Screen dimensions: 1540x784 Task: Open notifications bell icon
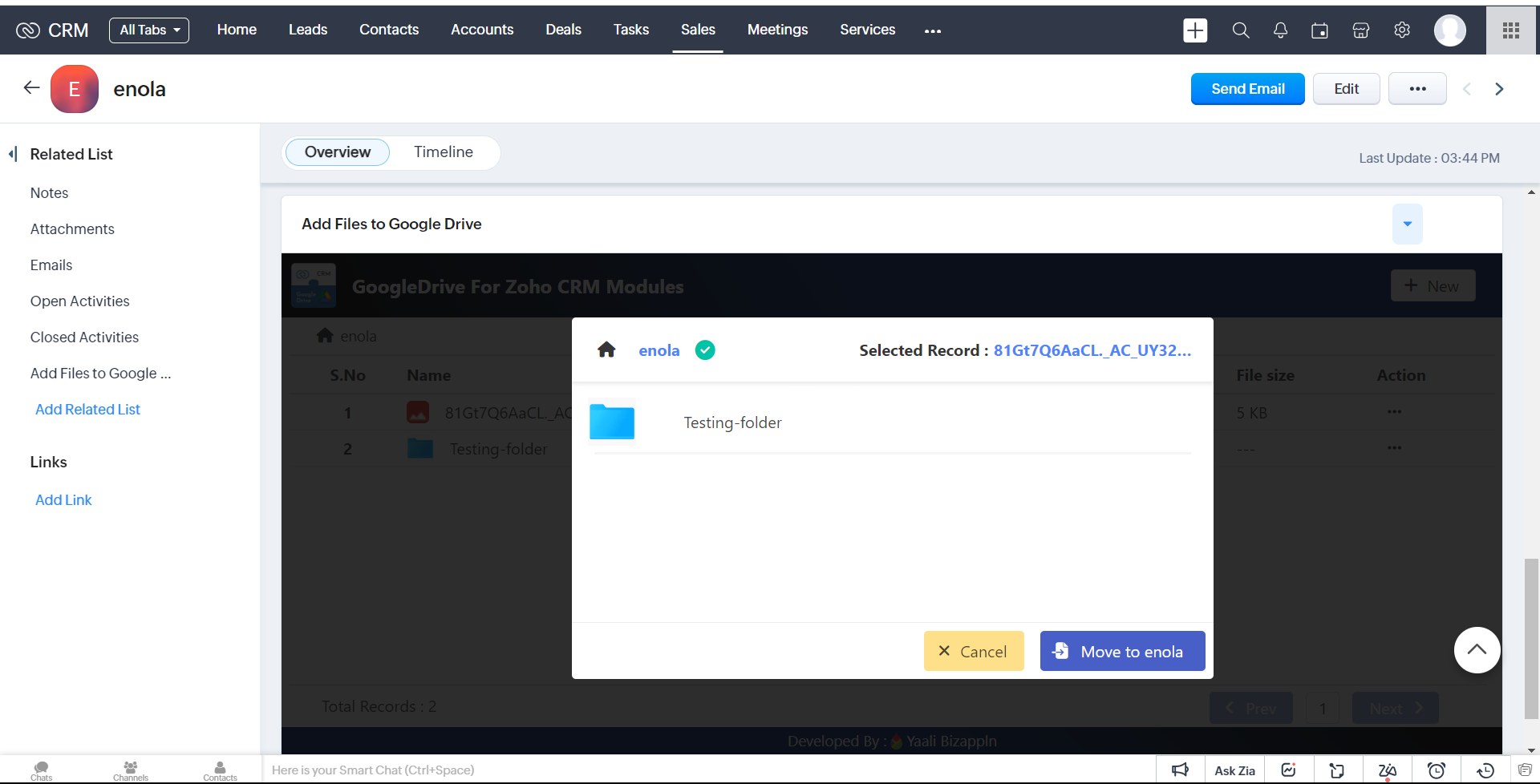1280,30
